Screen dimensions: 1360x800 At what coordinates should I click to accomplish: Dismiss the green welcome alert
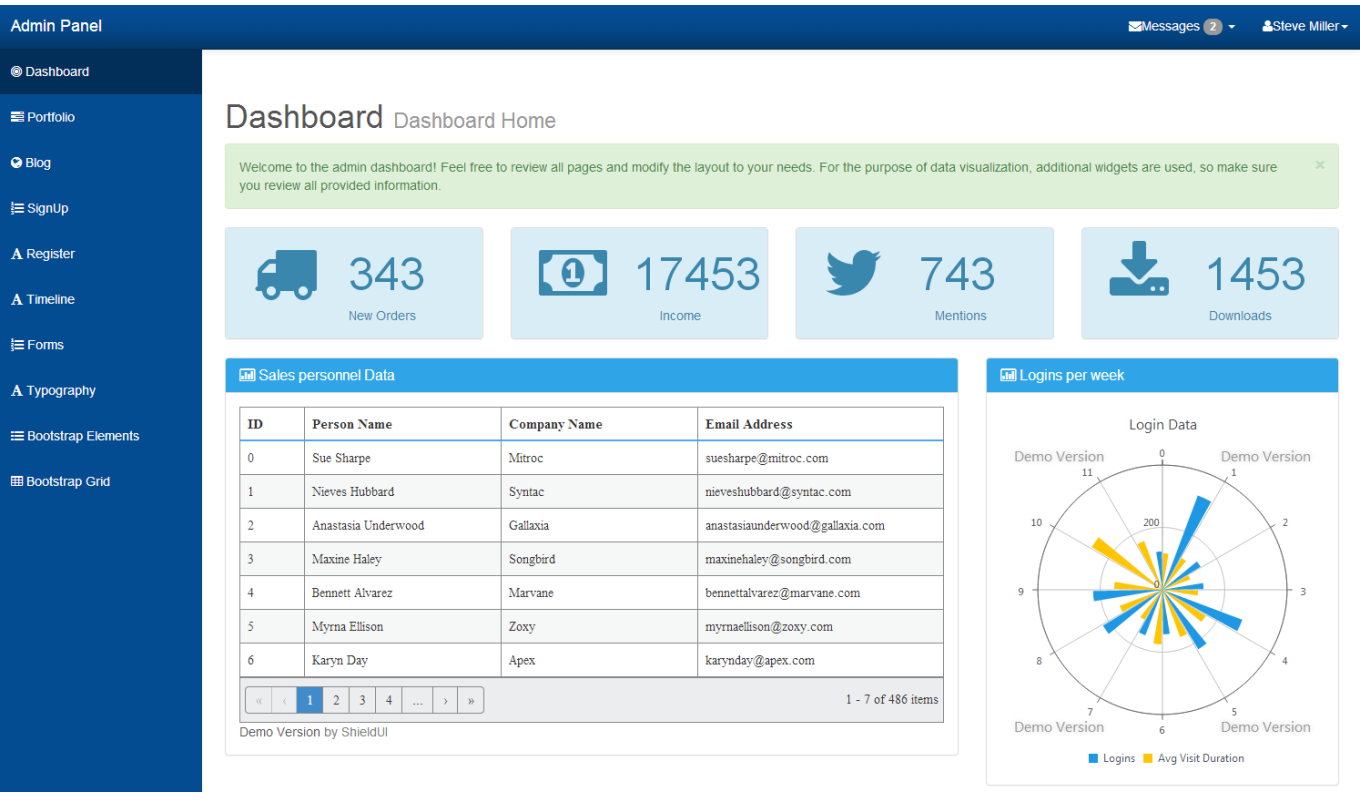coord(1319,165)
